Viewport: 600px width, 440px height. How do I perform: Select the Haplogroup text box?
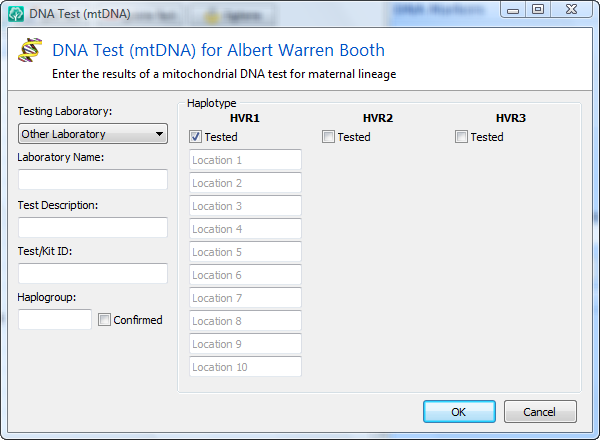tap(55, 319)
